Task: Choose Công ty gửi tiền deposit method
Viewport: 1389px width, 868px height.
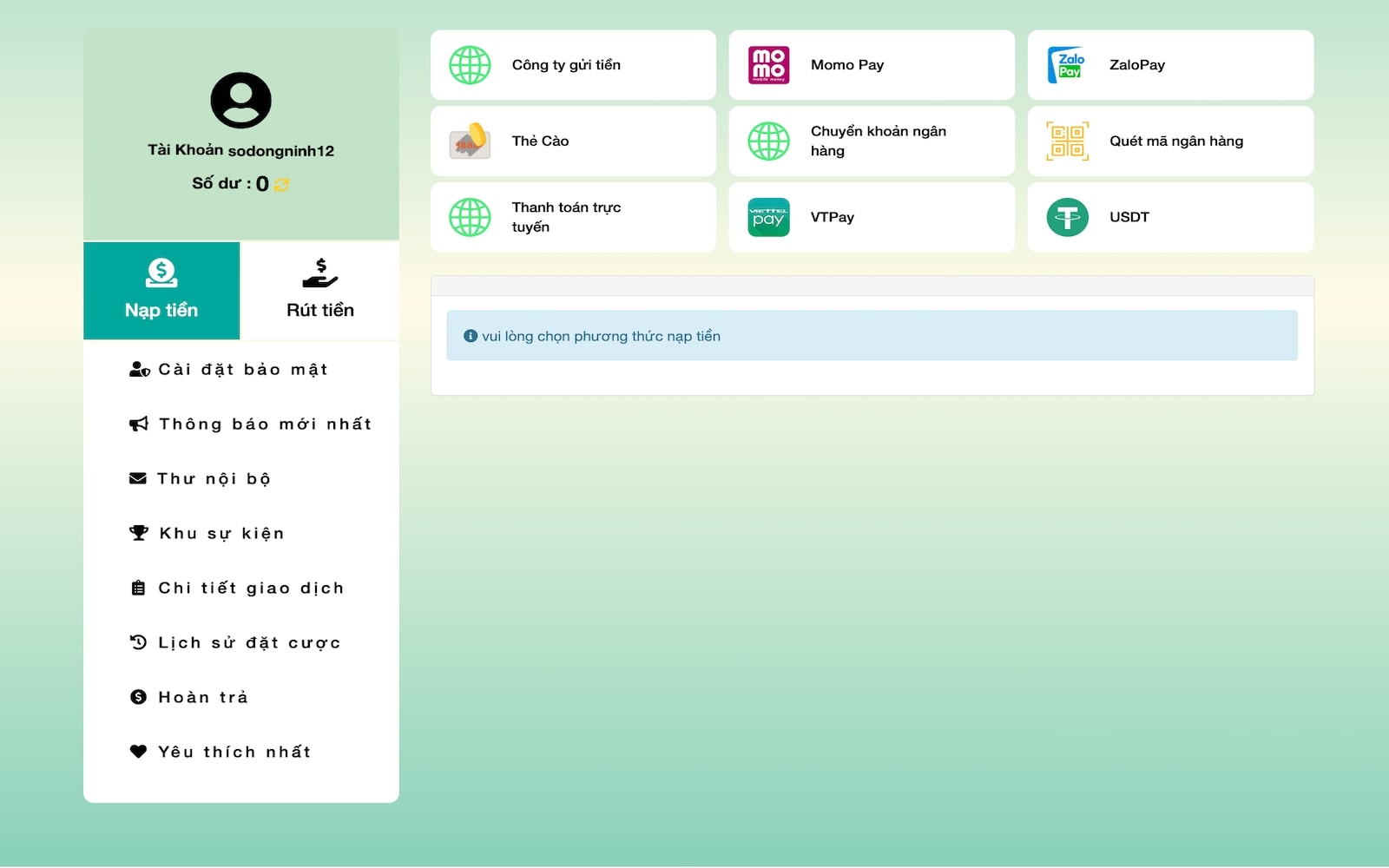Action: (573, 65)
